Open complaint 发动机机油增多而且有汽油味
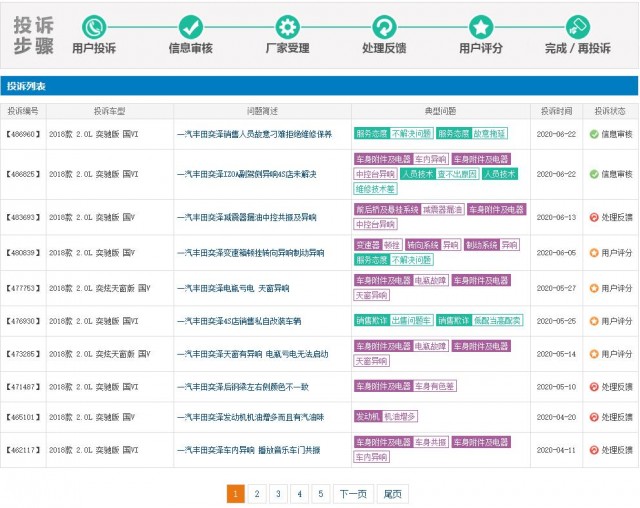 (251, 417)
